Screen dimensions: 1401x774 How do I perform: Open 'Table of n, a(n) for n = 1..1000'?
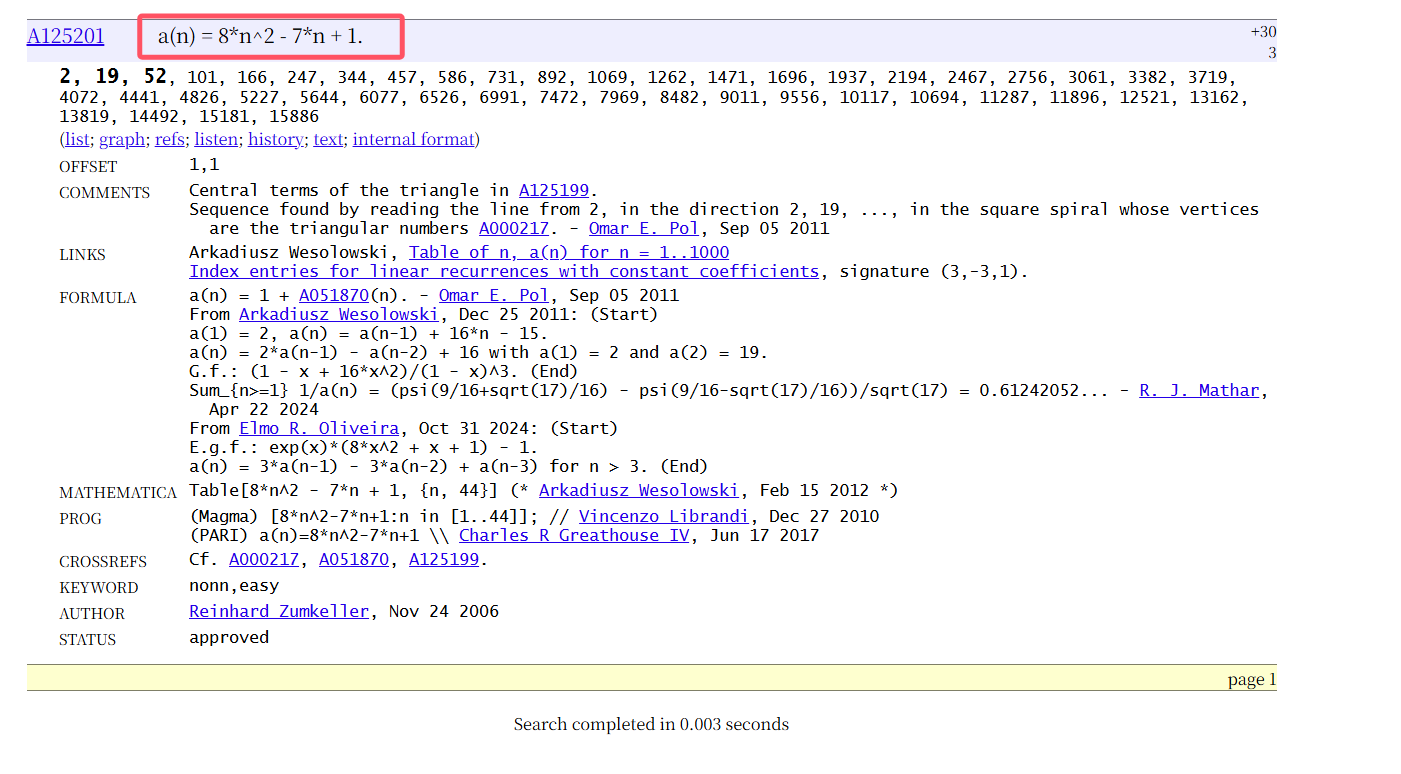click(x=568, y=253)
